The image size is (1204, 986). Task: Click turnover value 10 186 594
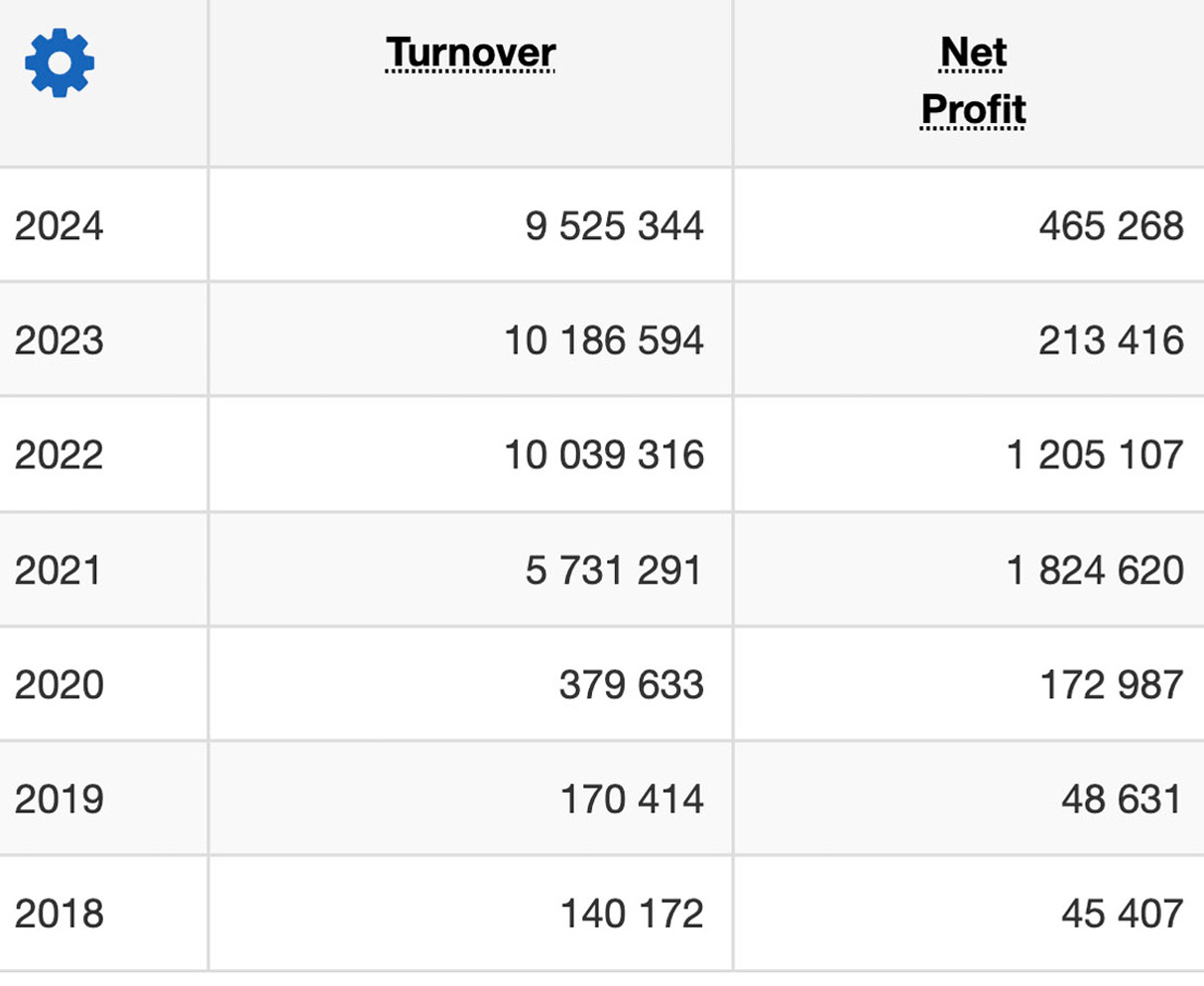point(604,340)
